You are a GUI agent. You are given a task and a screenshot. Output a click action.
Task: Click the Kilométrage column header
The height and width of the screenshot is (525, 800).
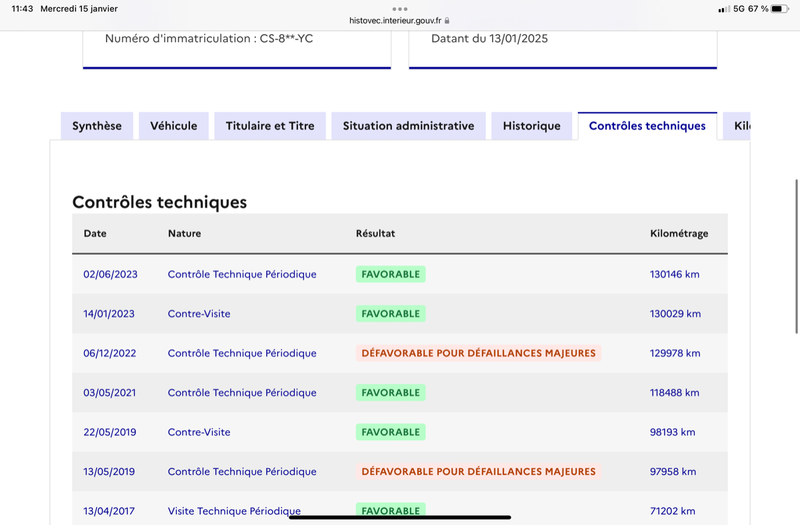pyautogui.click(x=679, y=234)
